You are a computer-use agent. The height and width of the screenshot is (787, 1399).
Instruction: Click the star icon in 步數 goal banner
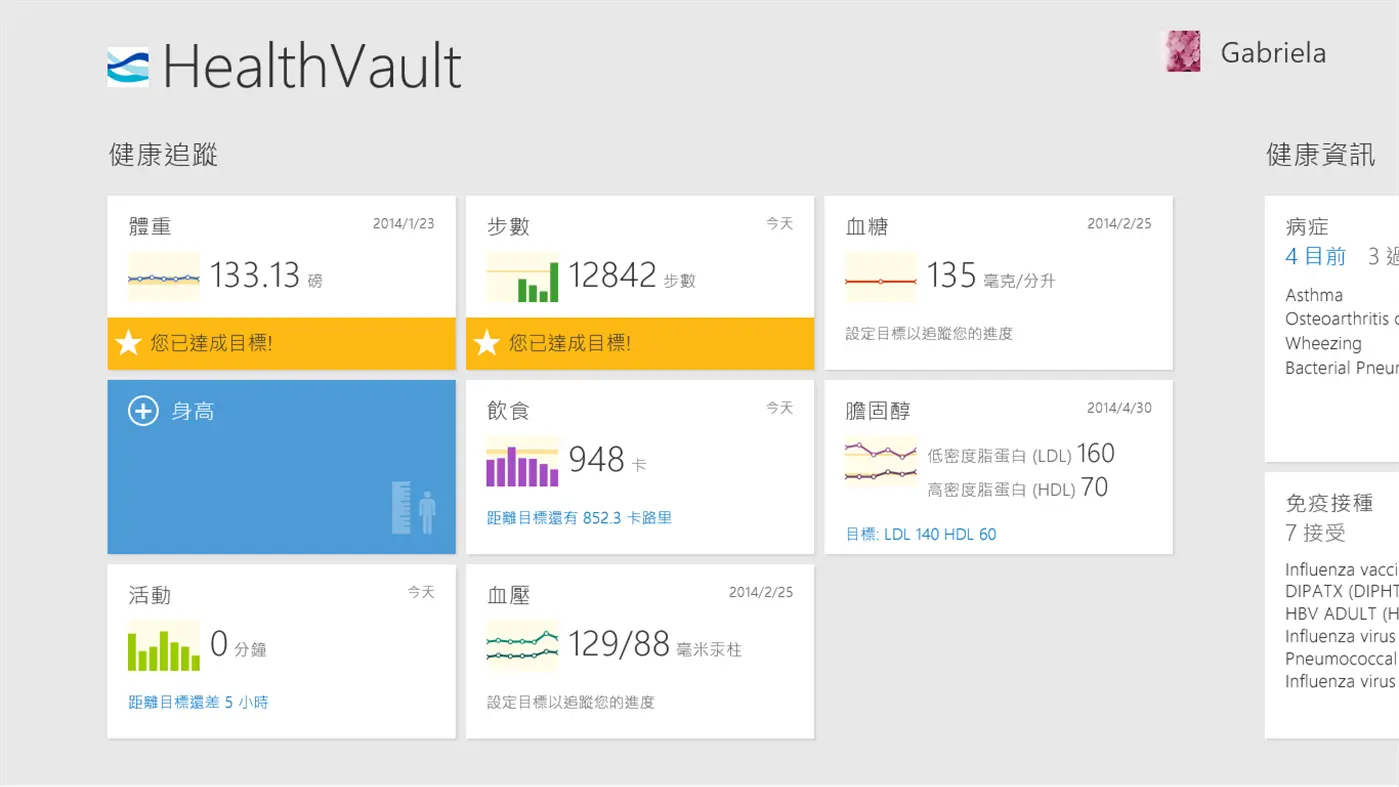487,343
